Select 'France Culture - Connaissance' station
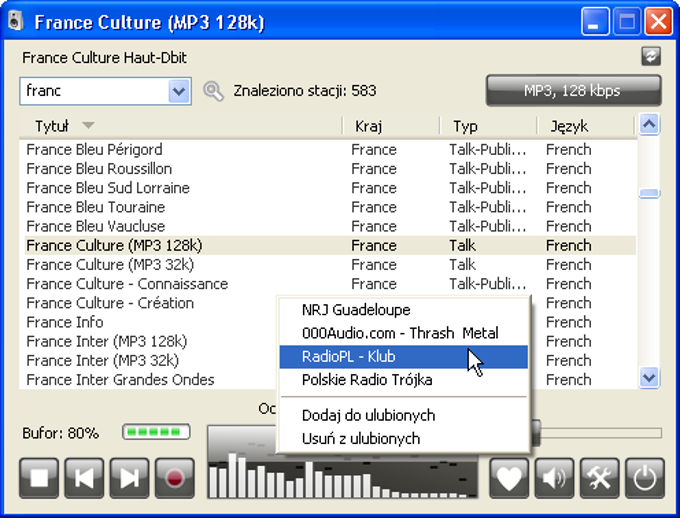 (x=328, y=284)
